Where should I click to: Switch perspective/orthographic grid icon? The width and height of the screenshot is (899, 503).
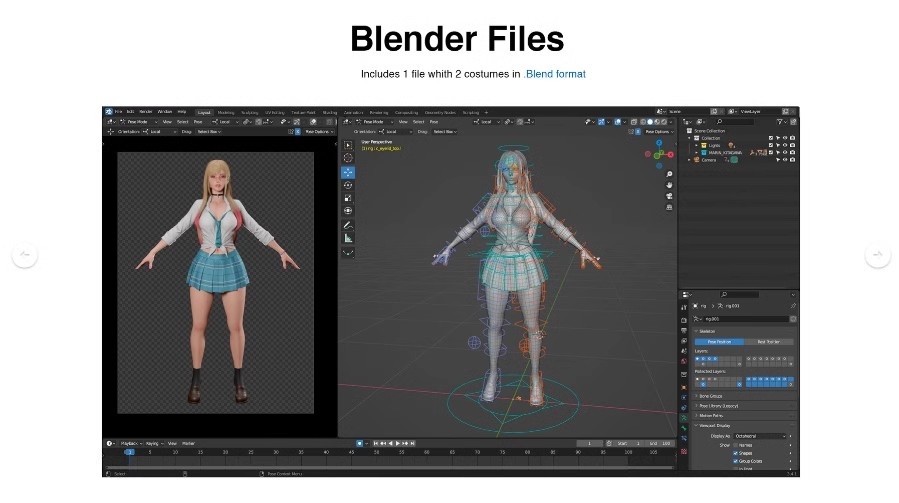(669, 207)
